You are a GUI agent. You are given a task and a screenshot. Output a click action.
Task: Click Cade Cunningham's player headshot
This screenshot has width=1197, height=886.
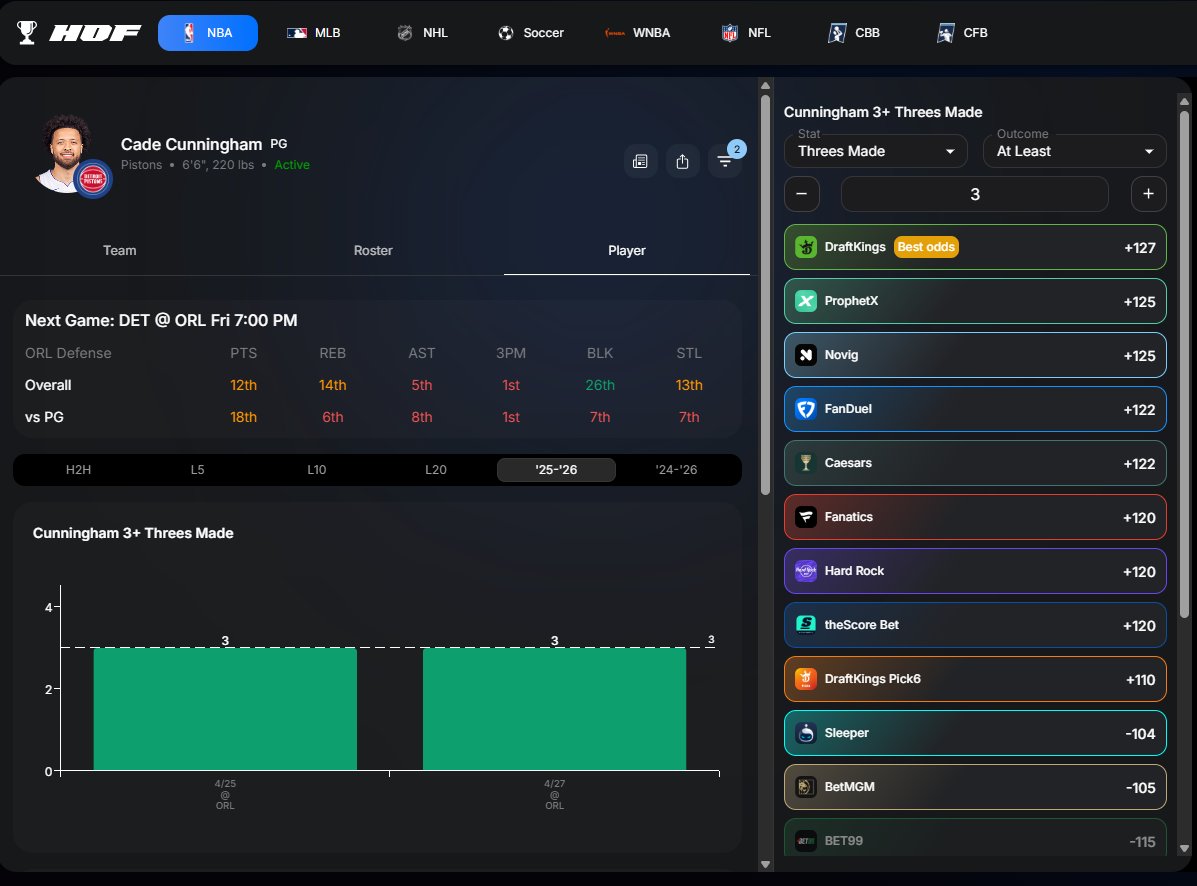(x=65, y=153)
